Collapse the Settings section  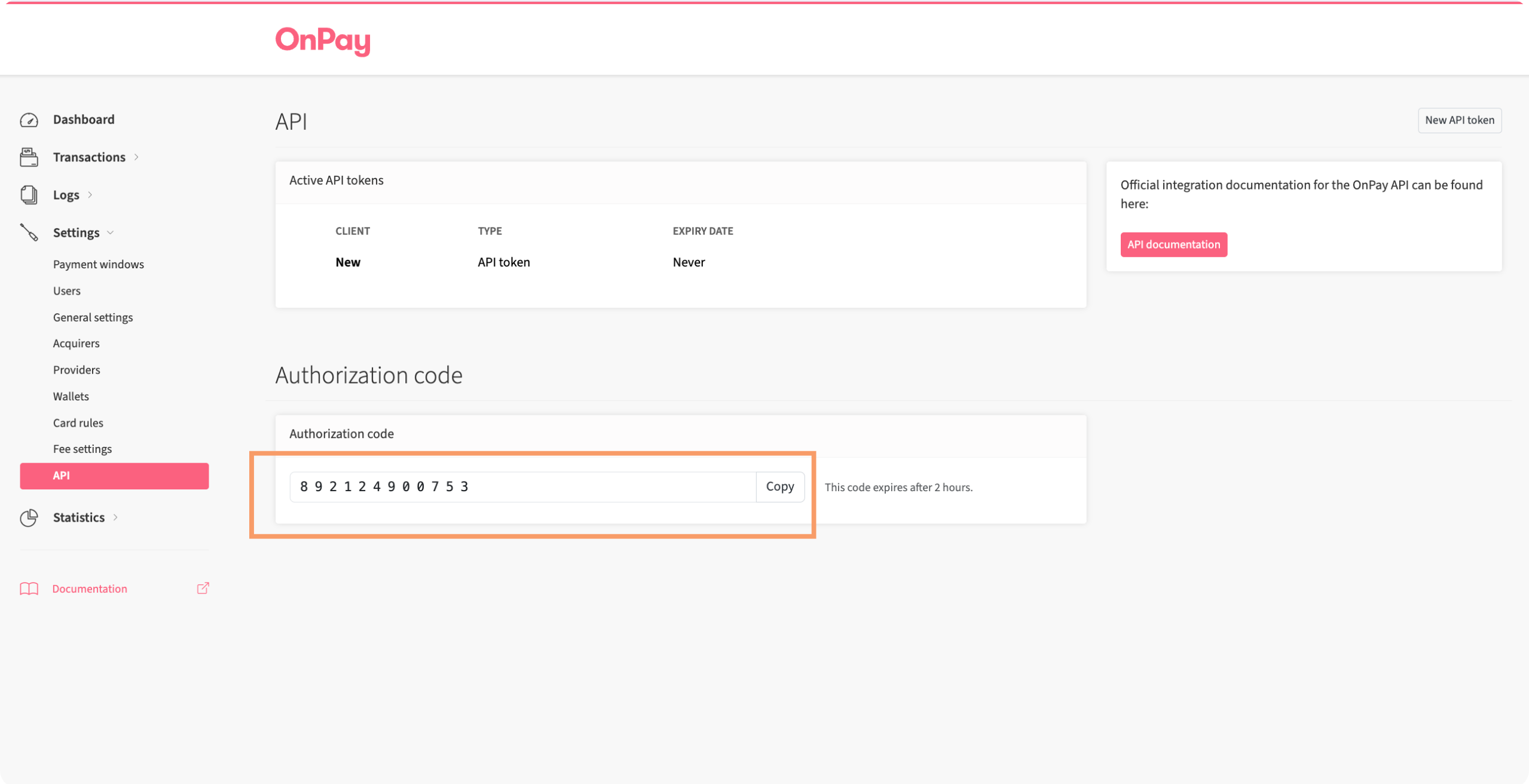click(110, 233)
